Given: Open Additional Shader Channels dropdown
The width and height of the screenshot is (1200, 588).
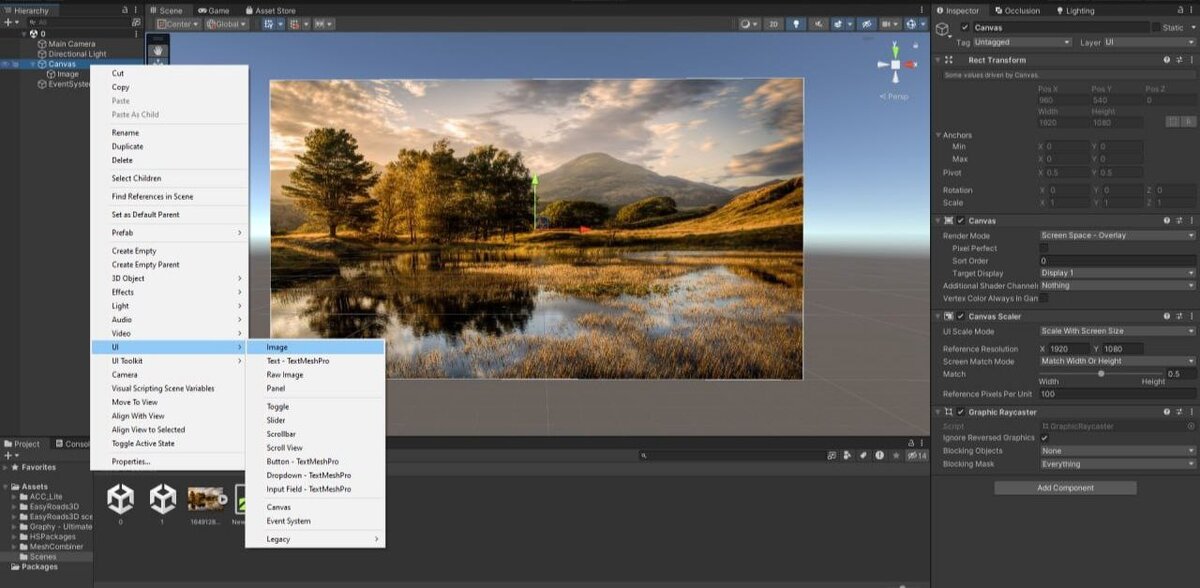Looking at the screenshot, I should click(x=1117, y=285).
